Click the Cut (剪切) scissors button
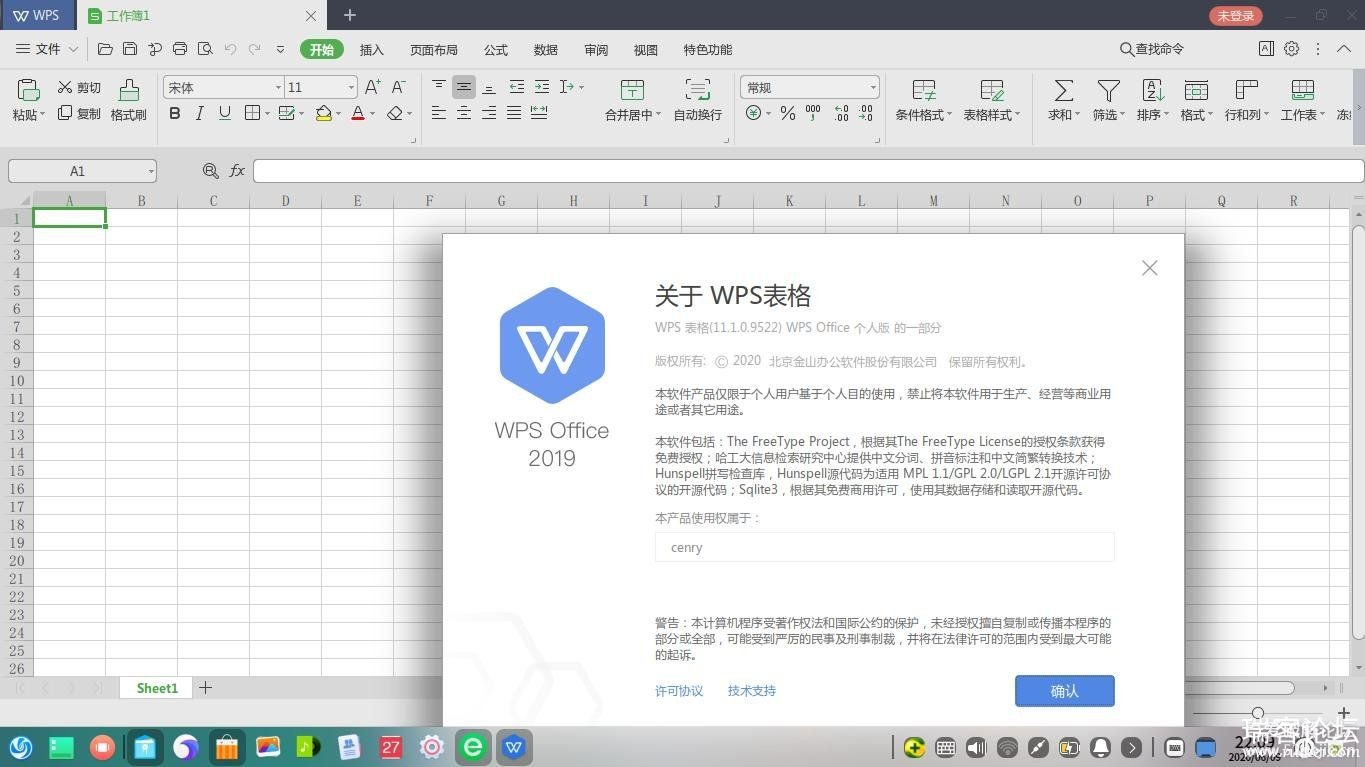Screen dimensions: 1365x767 tap(79, 88)
